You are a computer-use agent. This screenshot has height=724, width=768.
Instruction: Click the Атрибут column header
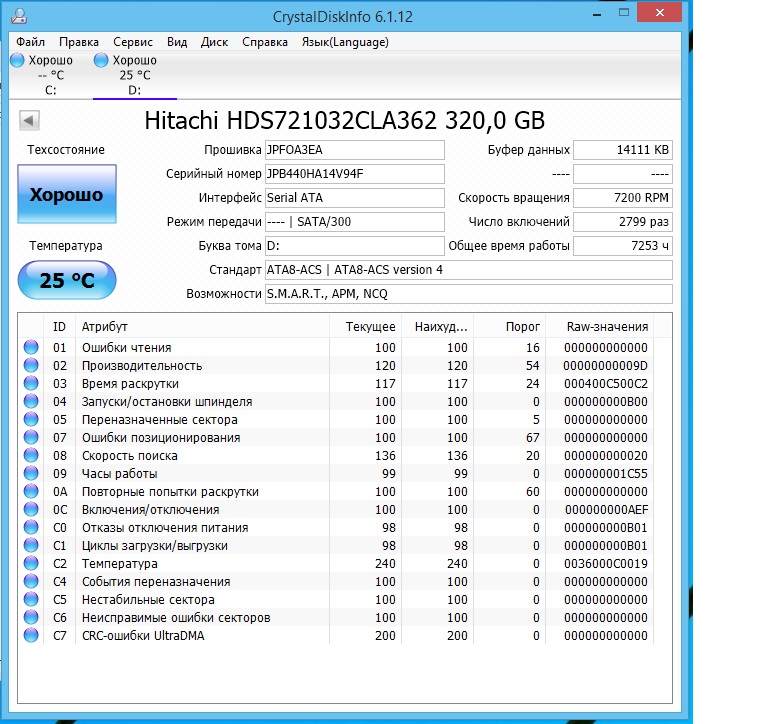(104, 327)
